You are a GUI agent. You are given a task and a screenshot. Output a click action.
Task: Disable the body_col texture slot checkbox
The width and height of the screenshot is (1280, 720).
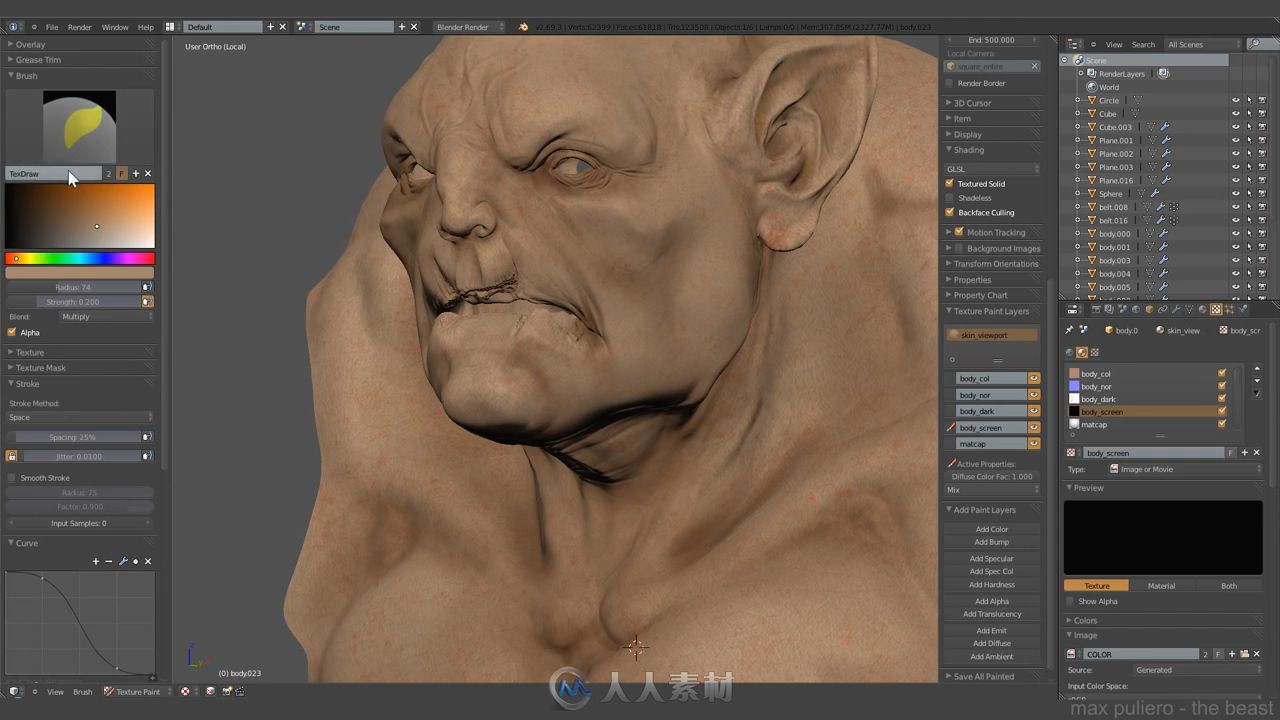point(1222,373)
